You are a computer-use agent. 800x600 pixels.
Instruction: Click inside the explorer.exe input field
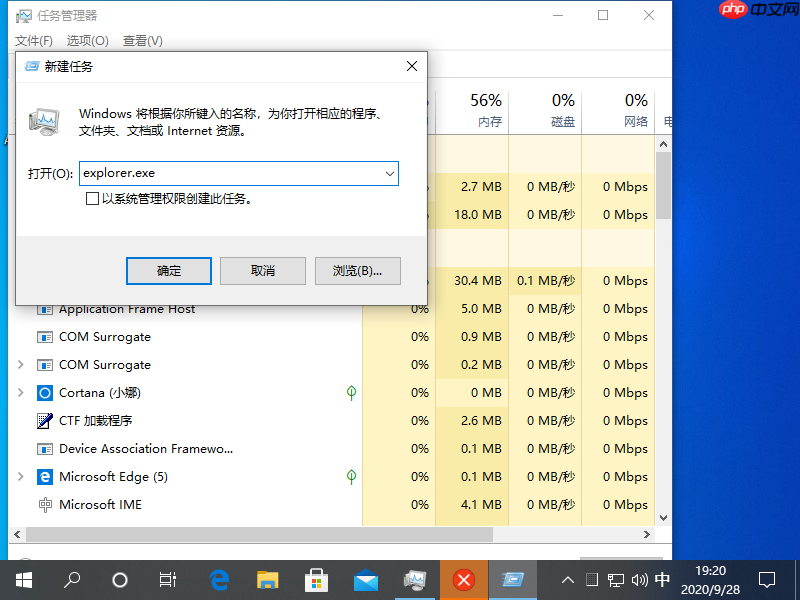pyautogui.click(x=230, y=173)
